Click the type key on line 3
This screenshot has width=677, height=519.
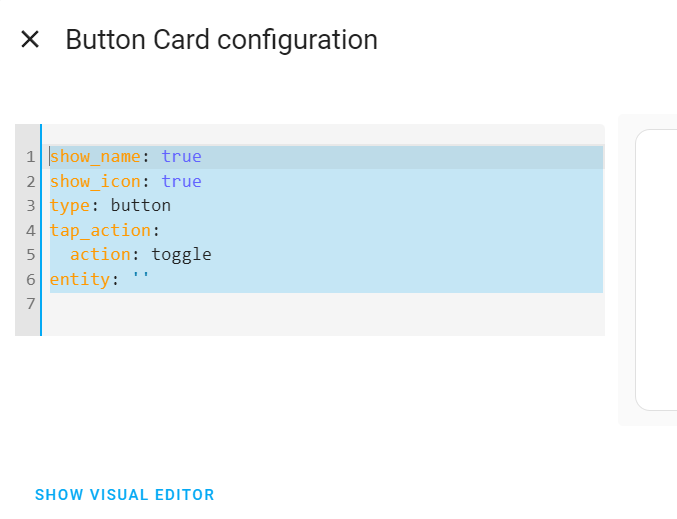tap(70, 206)
